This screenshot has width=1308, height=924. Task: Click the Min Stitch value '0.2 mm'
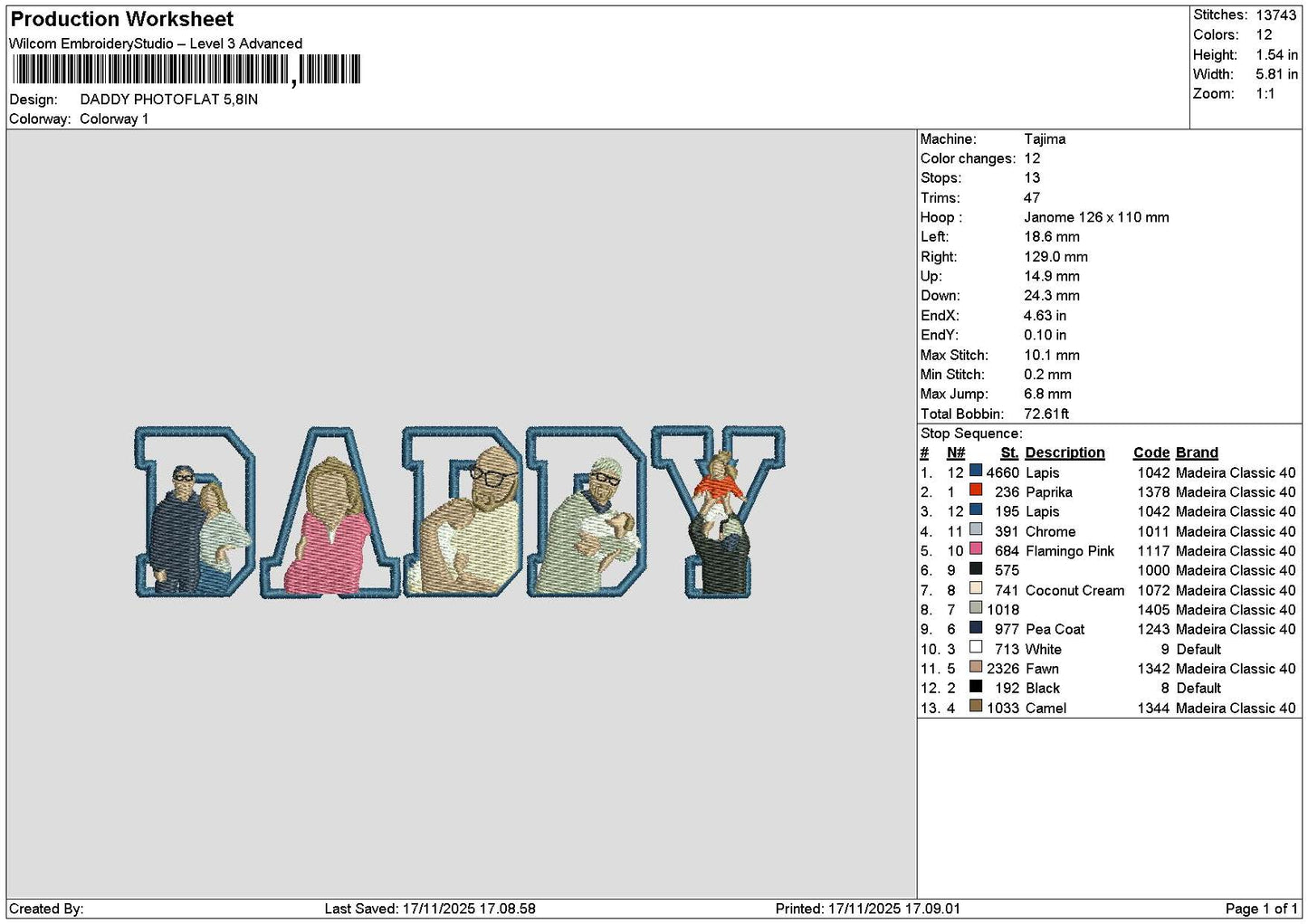click(1047, 375)
